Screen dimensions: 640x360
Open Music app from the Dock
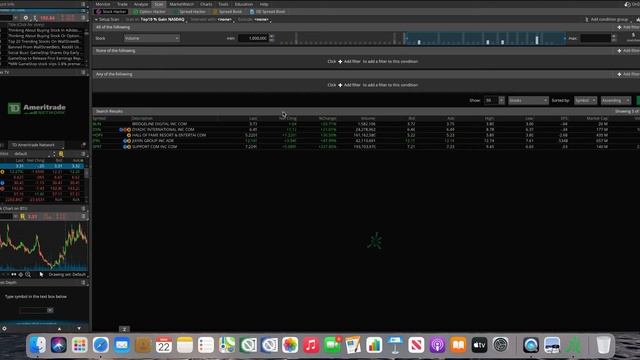[x=311, y=345]
